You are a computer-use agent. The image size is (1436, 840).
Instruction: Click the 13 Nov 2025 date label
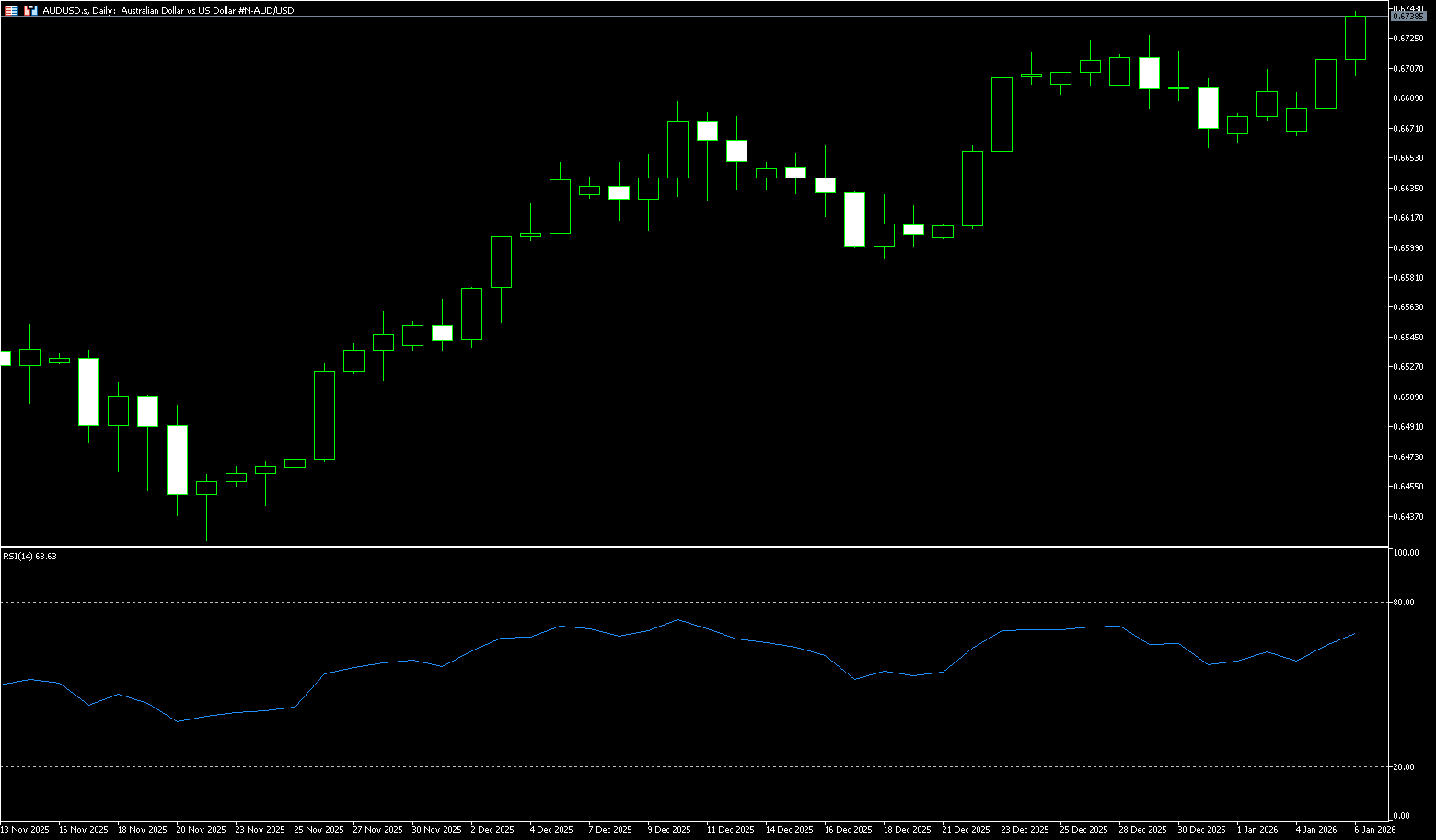click(x=25, y=829)
